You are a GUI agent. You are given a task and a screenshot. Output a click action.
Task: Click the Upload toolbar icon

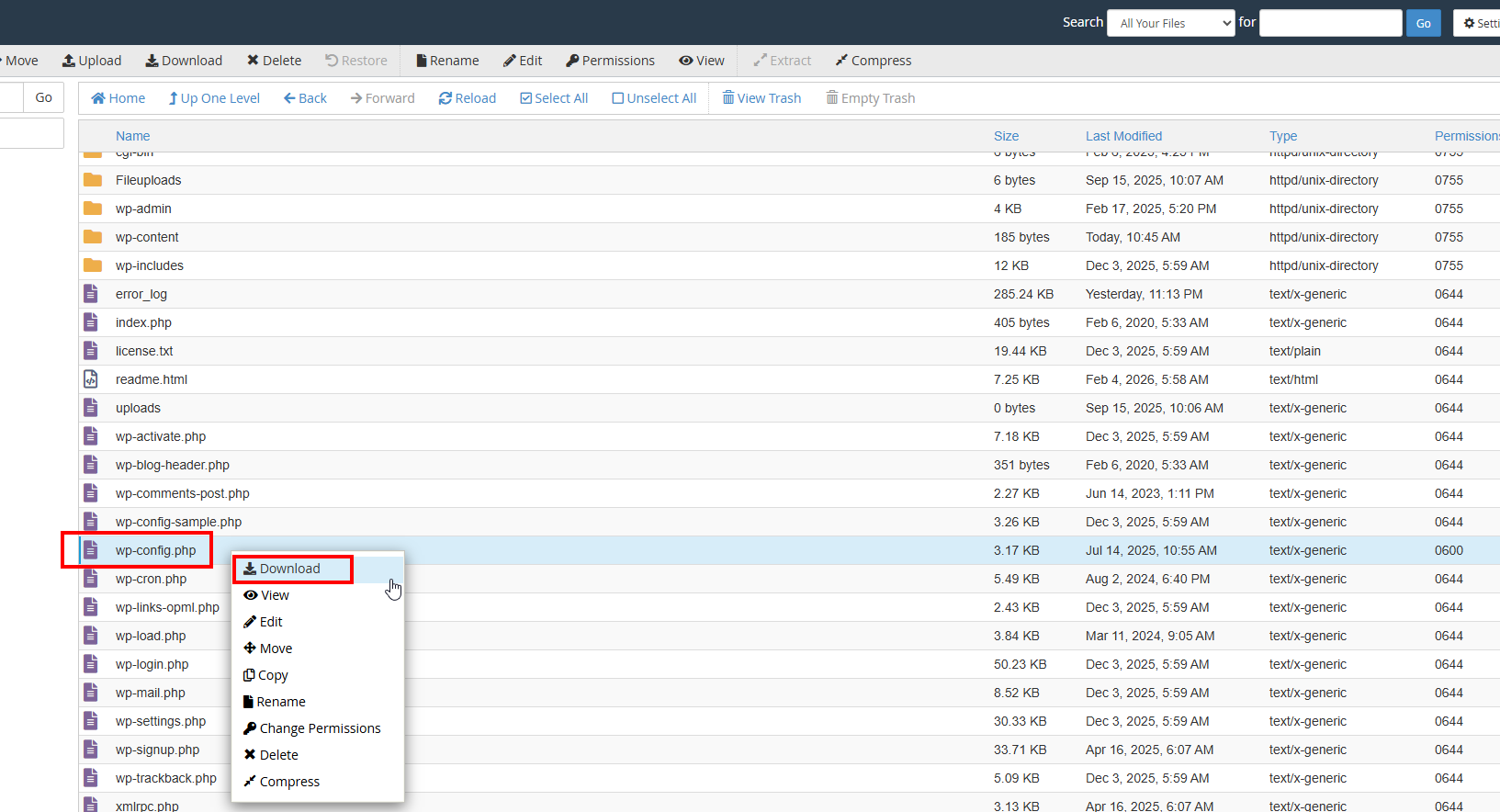point(69,61)
